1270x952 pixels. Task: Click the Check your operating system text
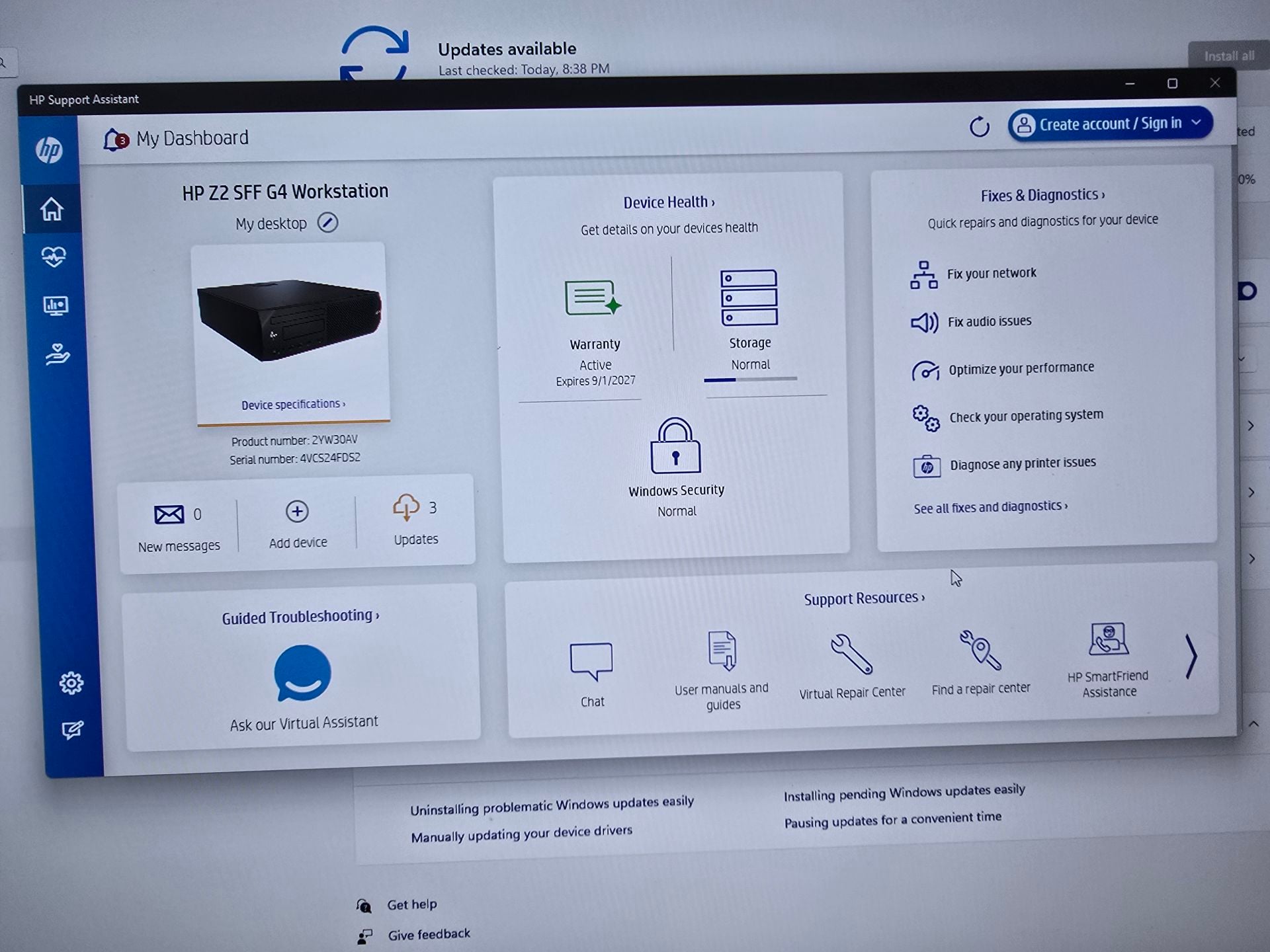click(x=1026, y=416)
